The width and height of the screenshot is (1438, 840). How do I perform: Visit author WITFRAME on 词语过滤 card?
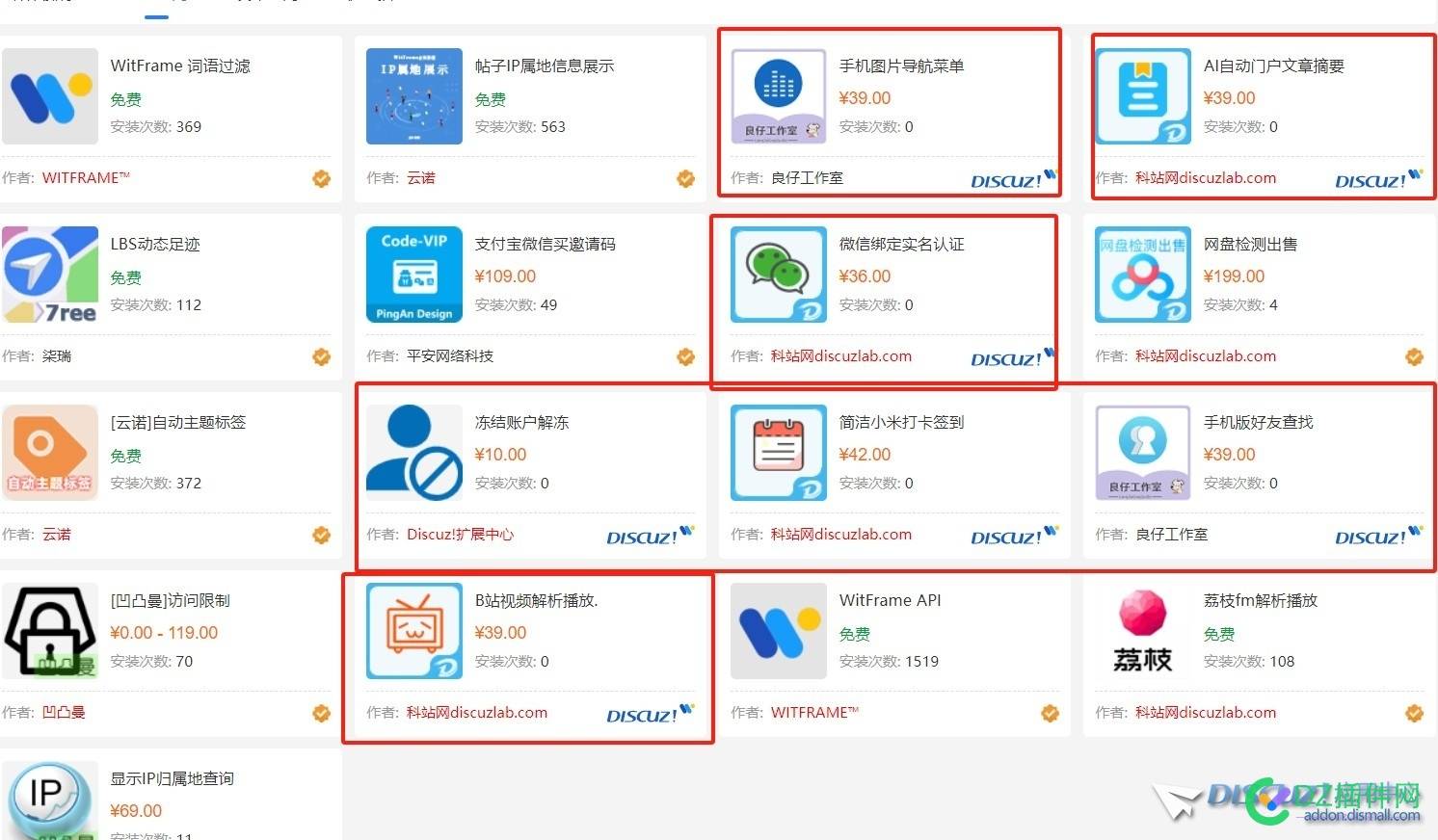coord(86,177)
